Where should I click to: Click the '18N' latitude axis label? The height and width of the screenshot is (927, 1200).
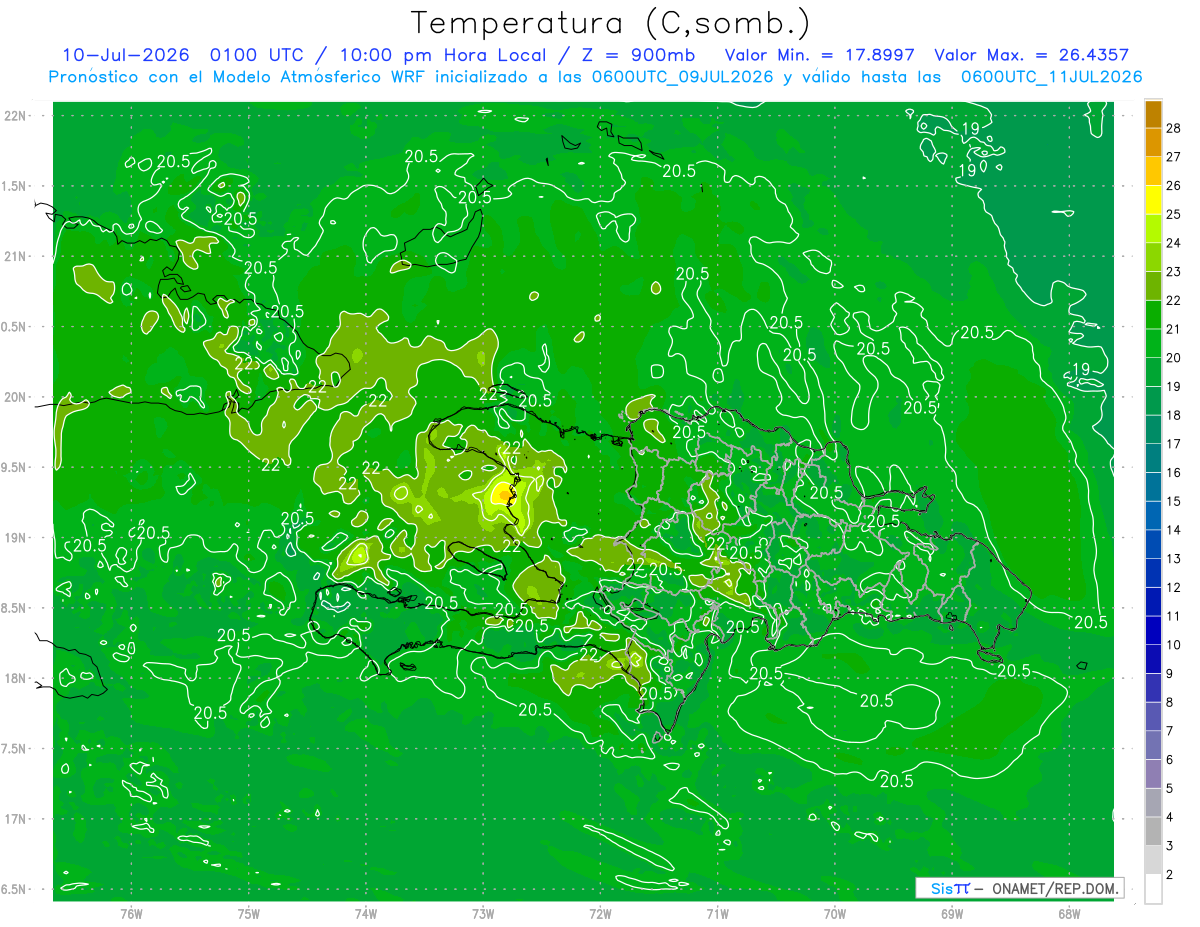click(x=15, y=679)
